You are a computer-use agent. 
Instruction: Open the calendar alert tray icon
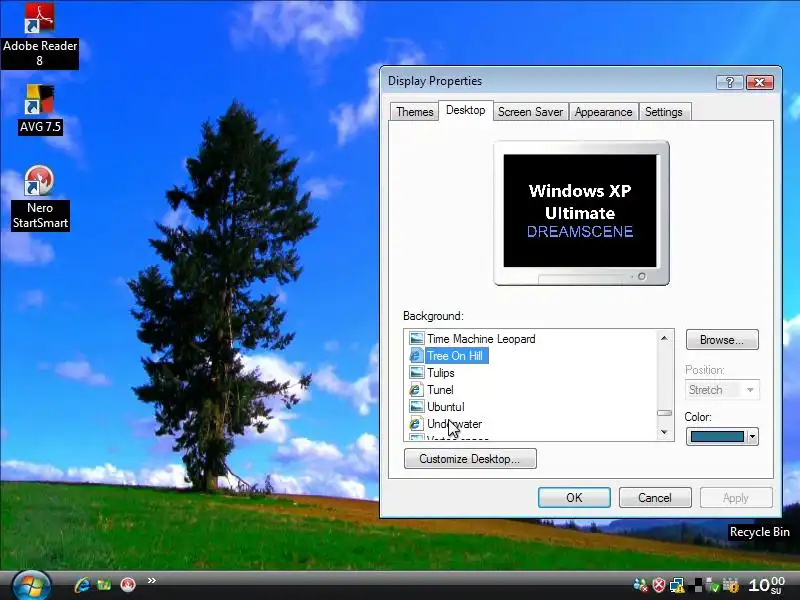click(731, 586)
